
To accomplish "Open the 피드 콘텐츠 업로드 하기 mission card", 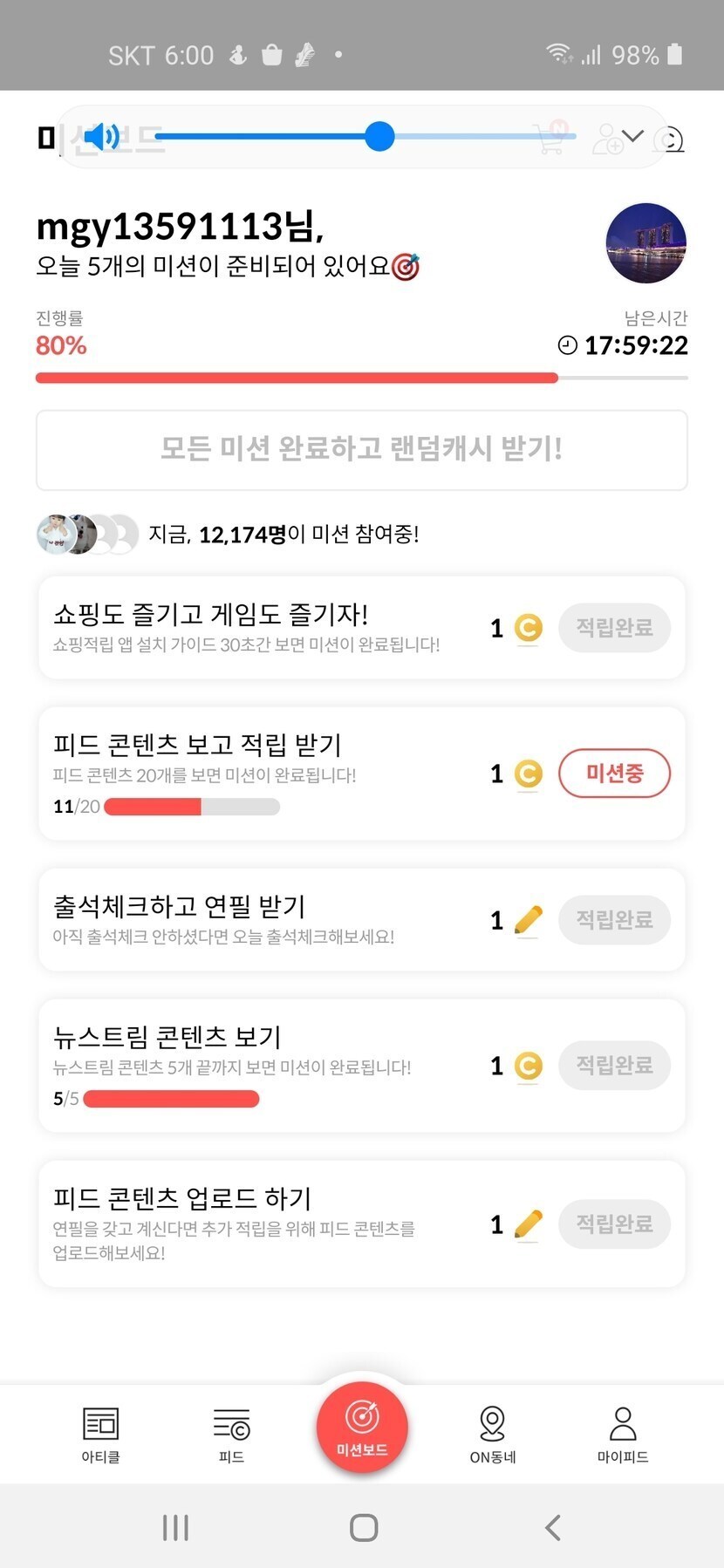I will tap(262, 1223).
